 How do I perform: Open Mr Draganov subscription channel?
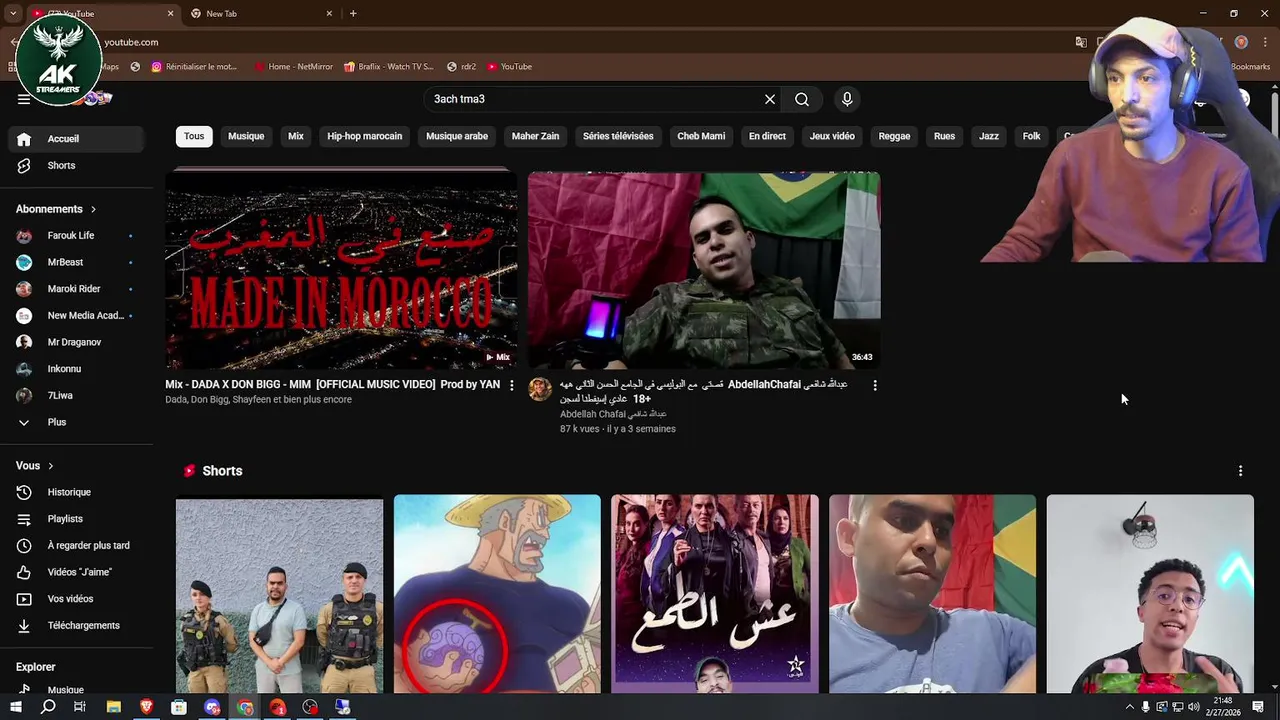(x=76, y=342)
